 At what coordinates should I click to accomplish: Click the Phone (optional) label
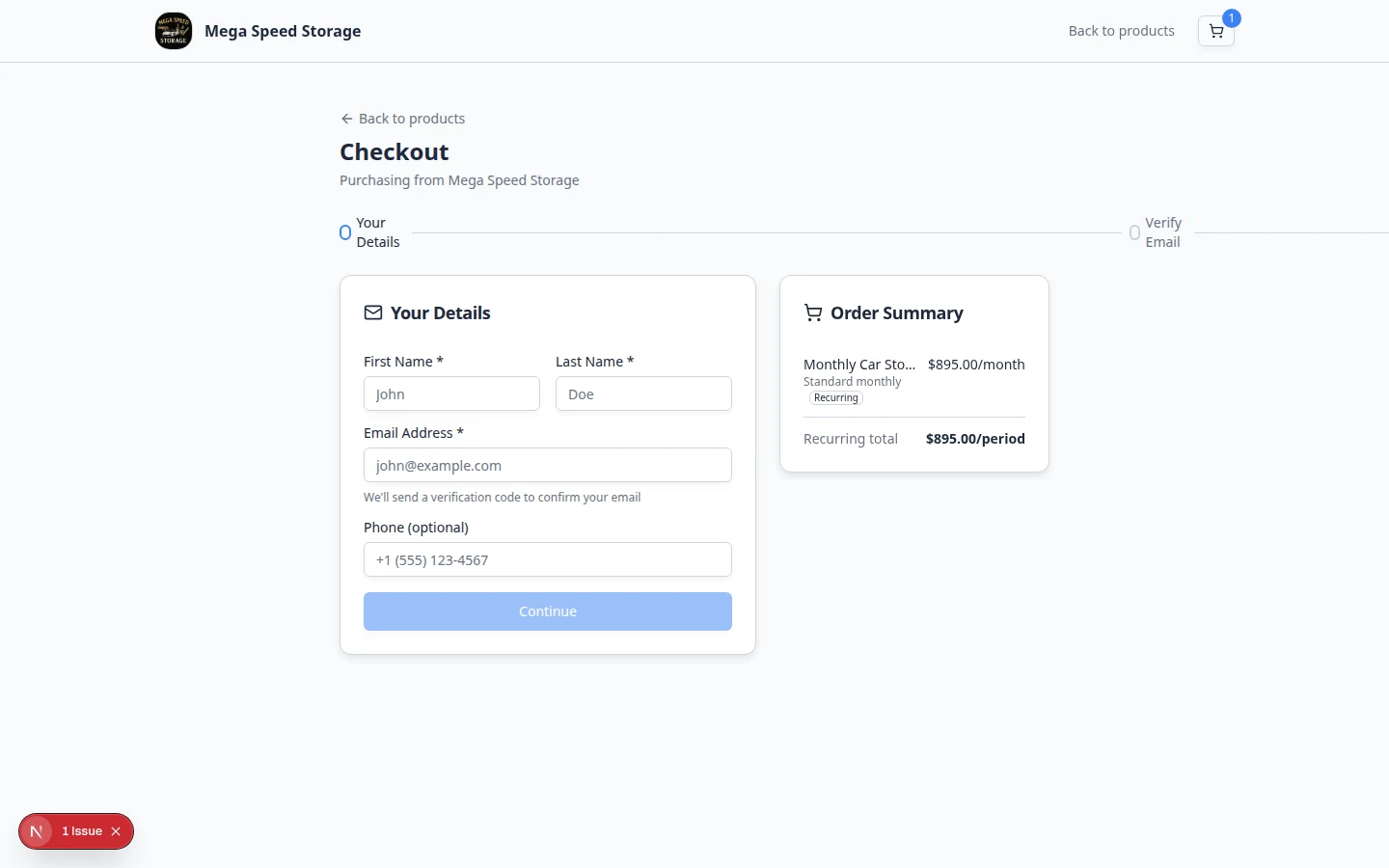416,528
